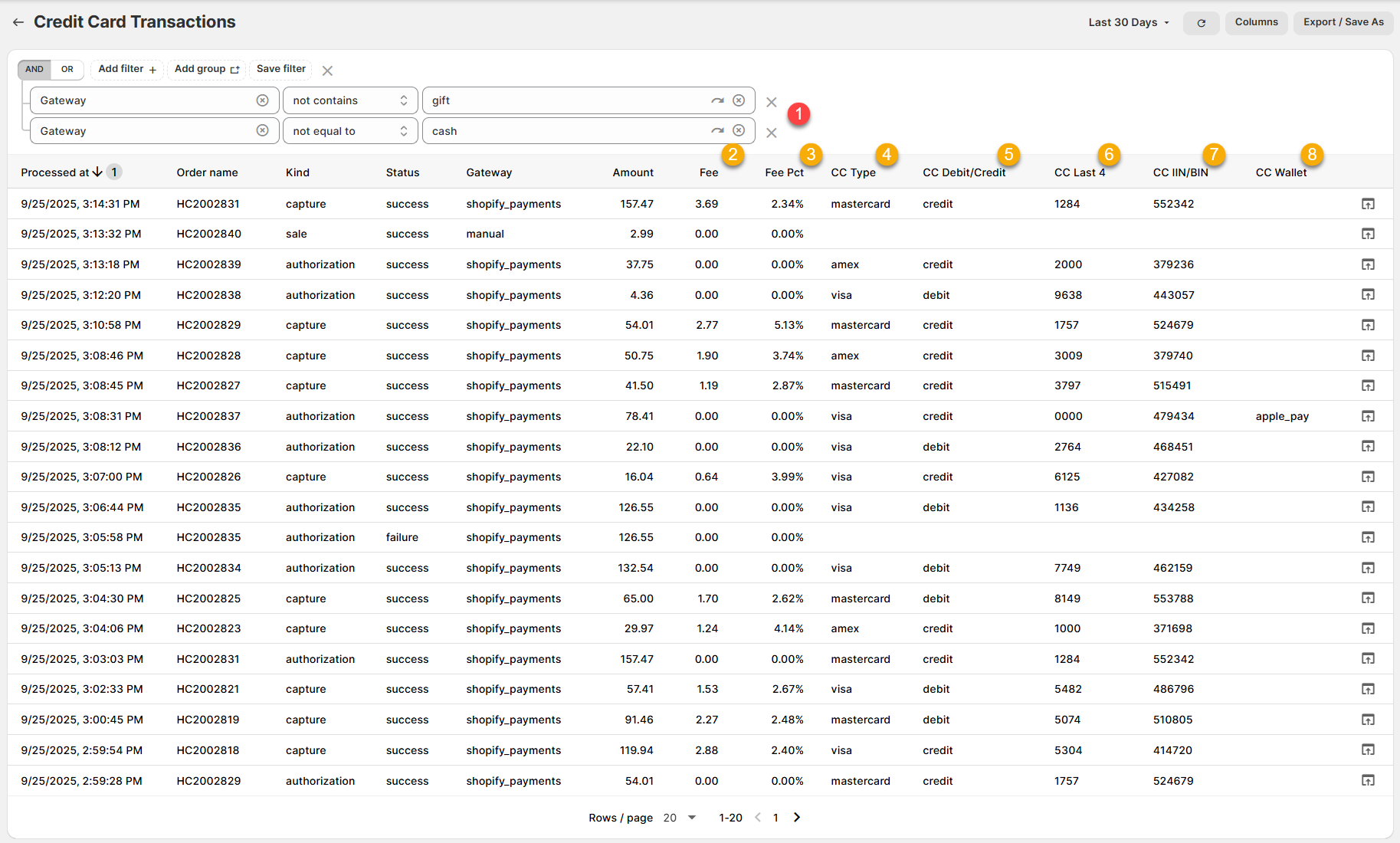Screen dimensions: 1400x843
Task: Clear the 'cash' filter value
Action: [x=739, y=131]
